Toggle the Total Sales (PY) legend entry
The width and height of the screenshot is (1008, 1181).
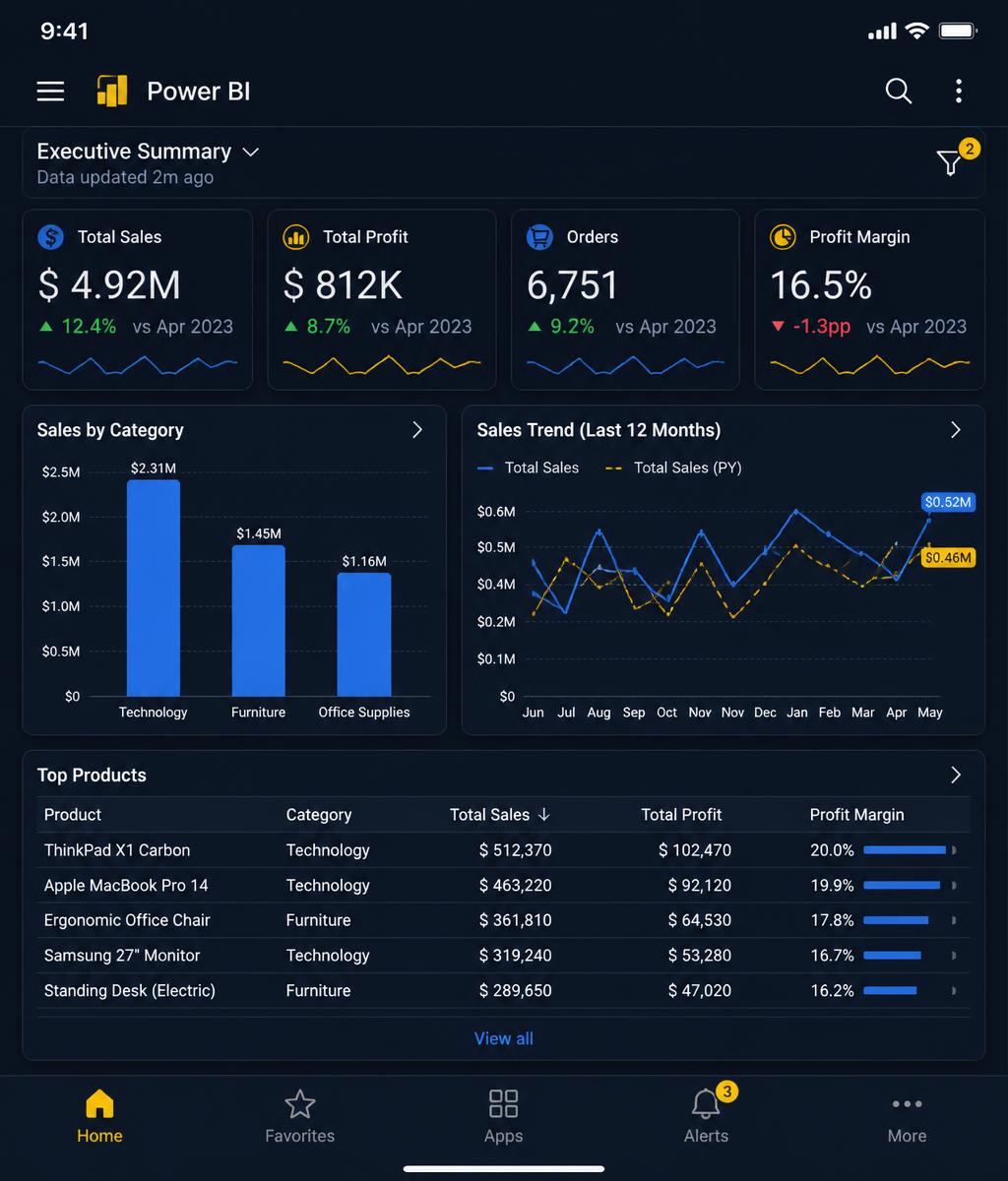pos(673,467)
